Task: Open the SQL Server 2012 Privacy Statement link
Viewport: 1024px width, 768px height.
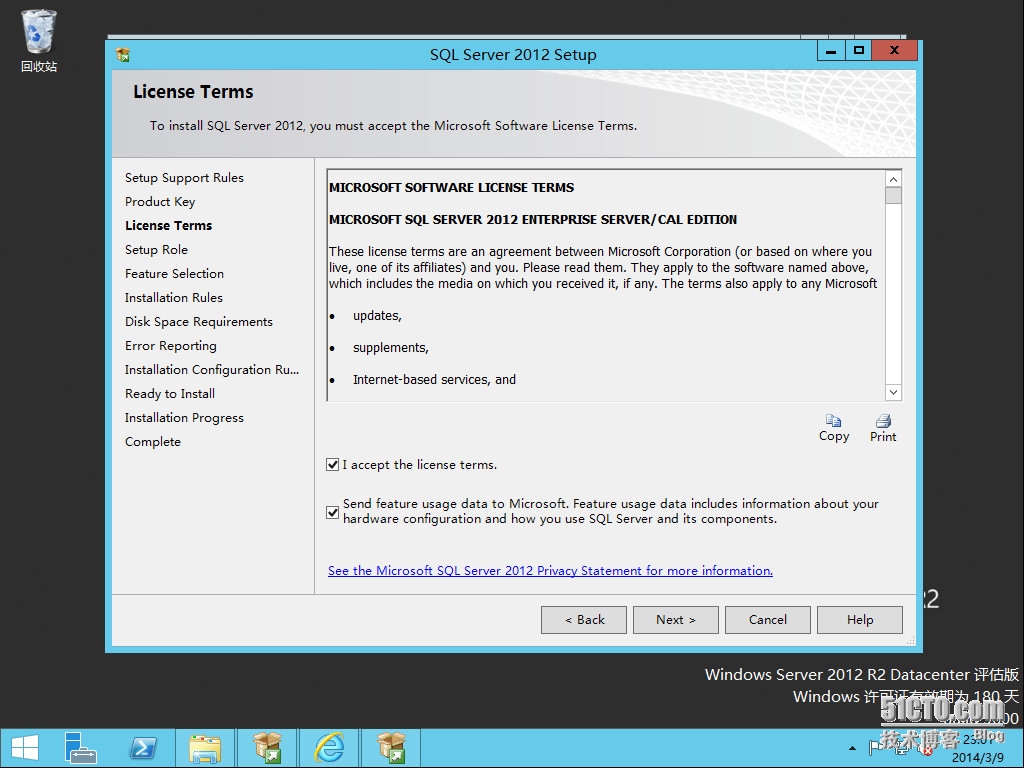Action: click(x=550, y=571)
